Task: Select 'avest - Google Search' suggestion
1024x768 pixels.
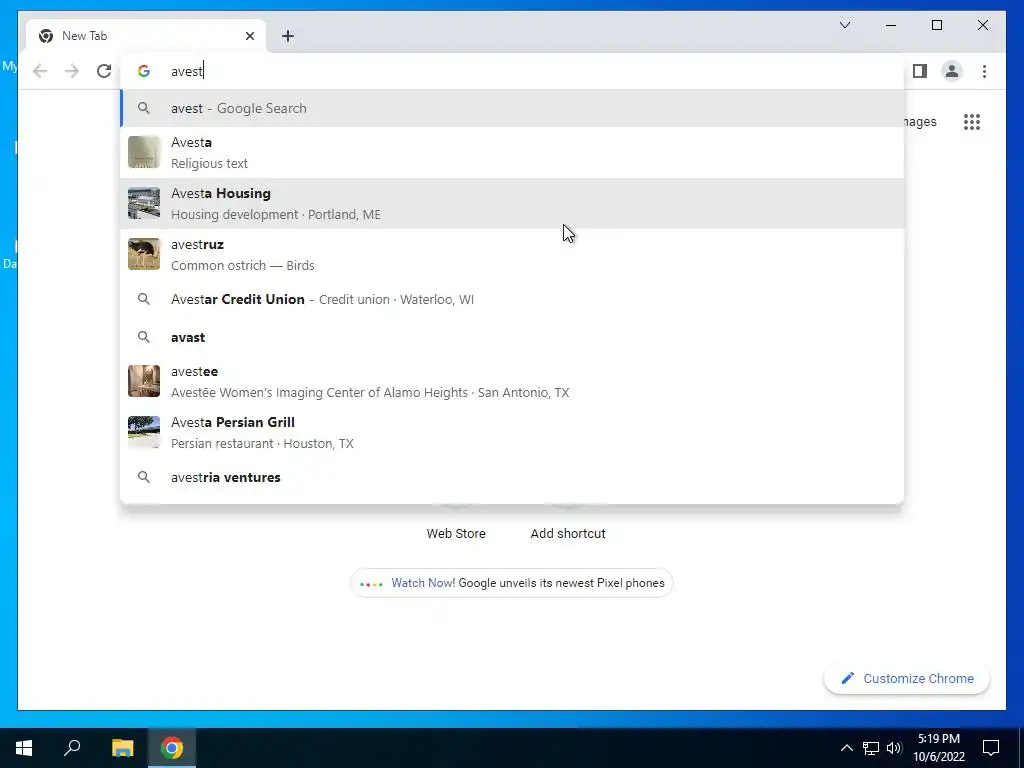Action: pyautogui.click(x=513, y=108)
